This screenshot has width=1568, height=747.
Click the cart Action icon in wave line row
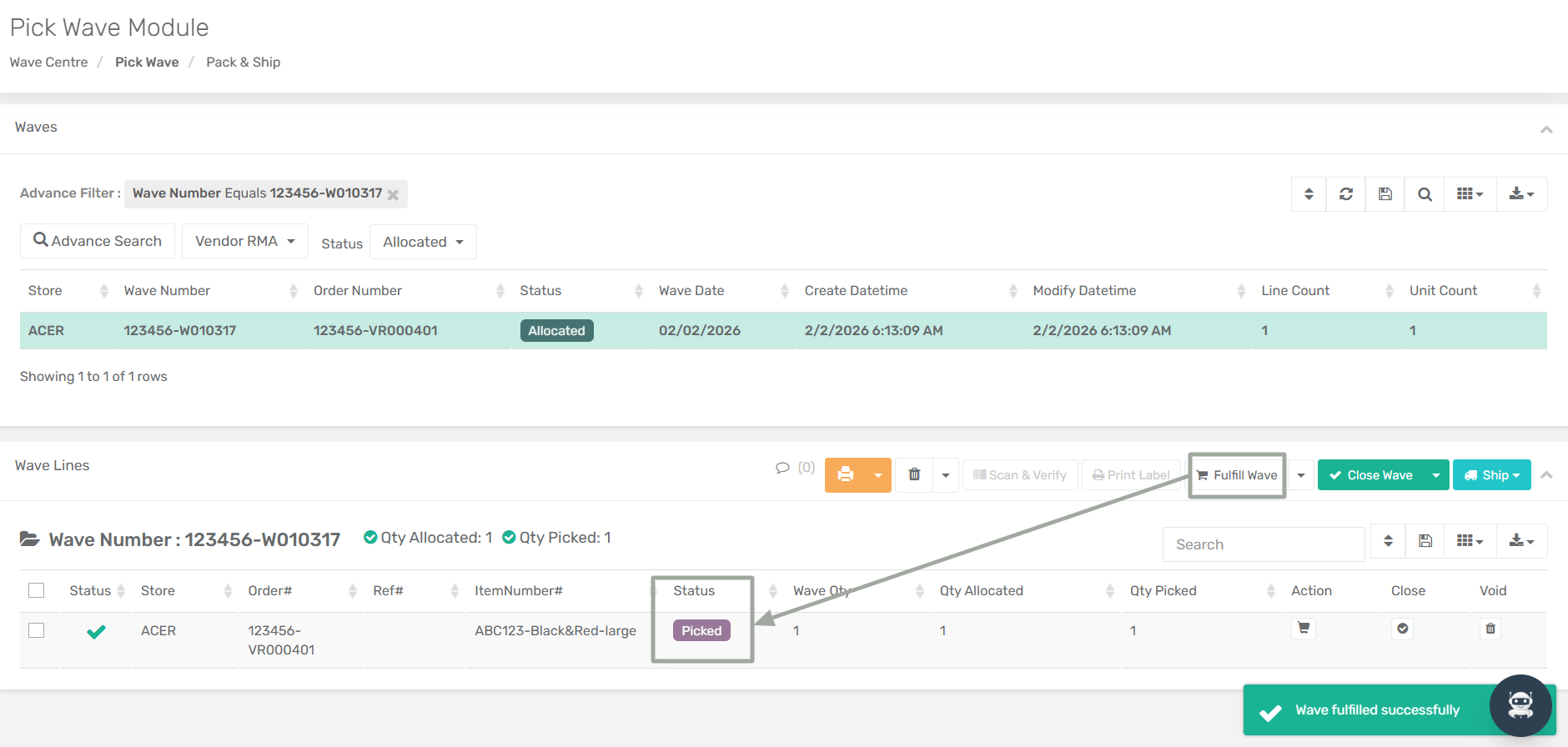[1304, 629]
